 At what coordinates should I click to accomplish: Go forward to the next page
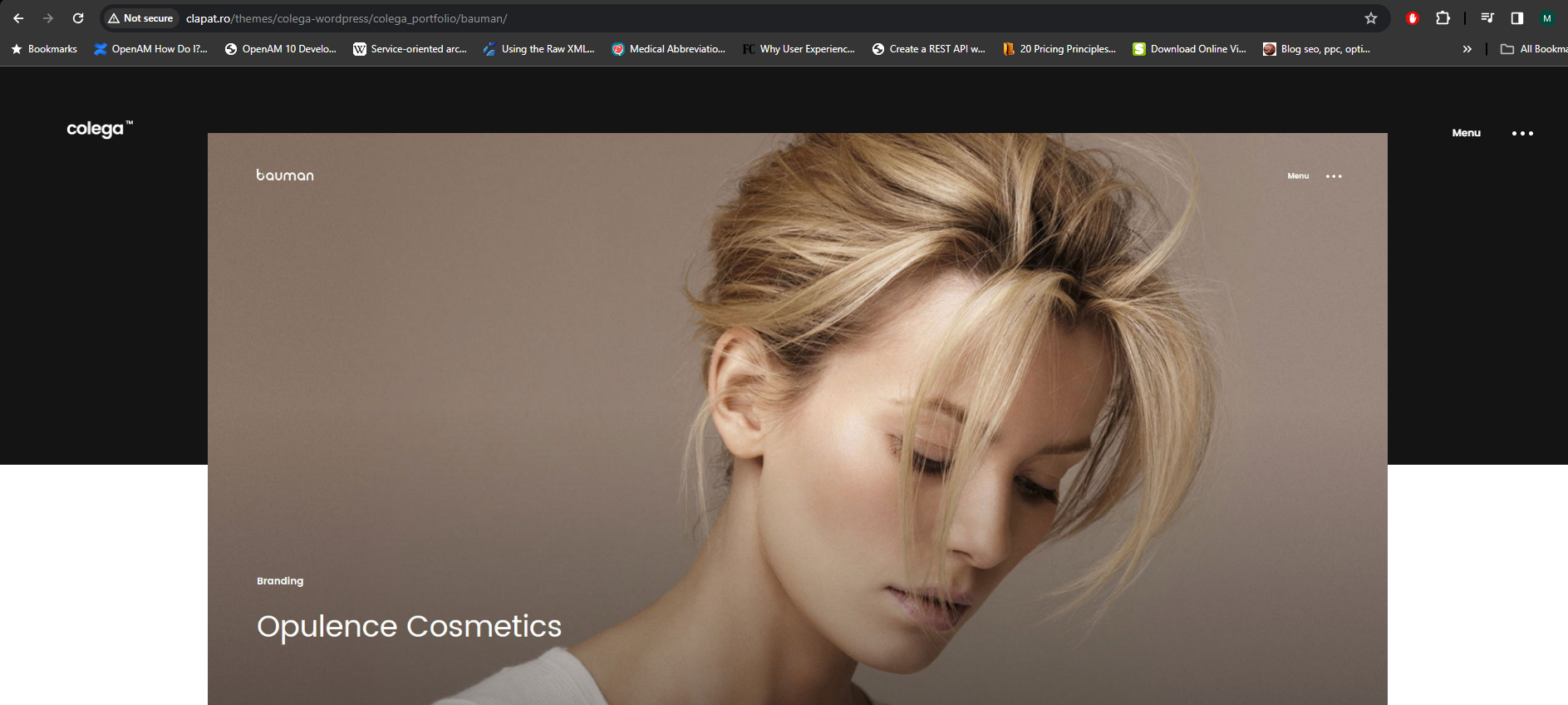[48, 18]
